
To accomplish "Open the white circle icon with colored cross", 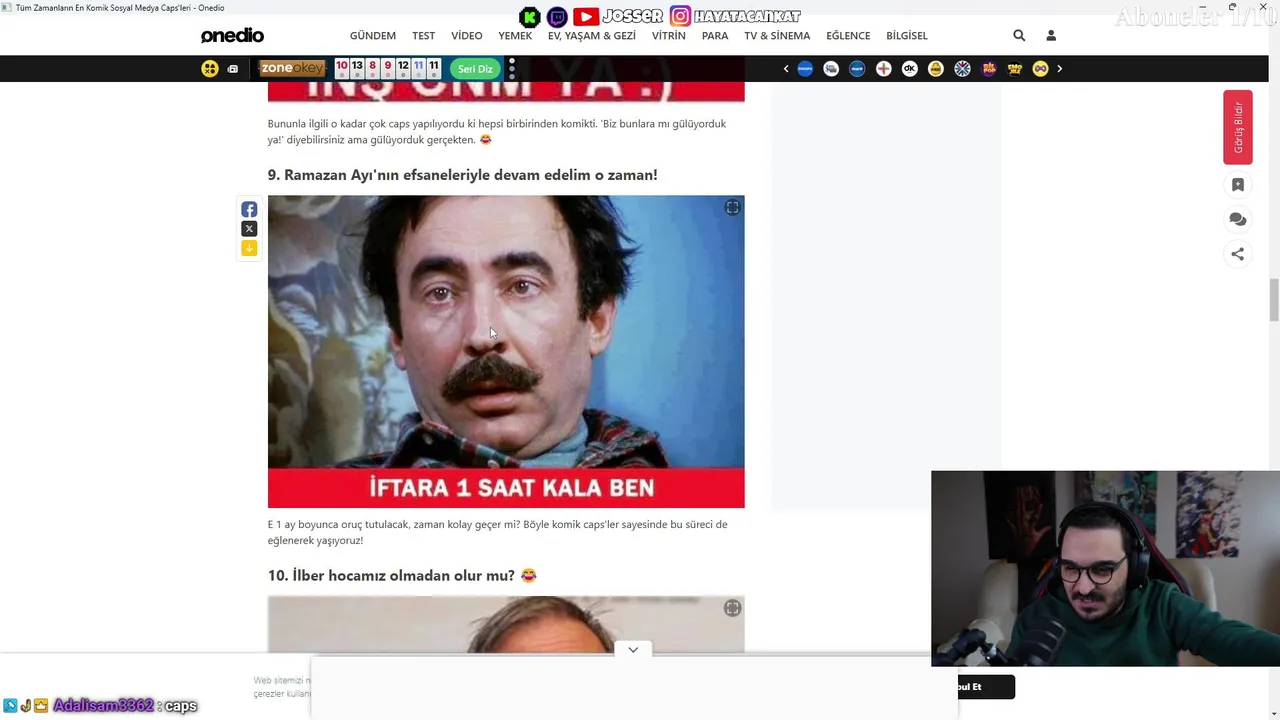I will 884,69.
